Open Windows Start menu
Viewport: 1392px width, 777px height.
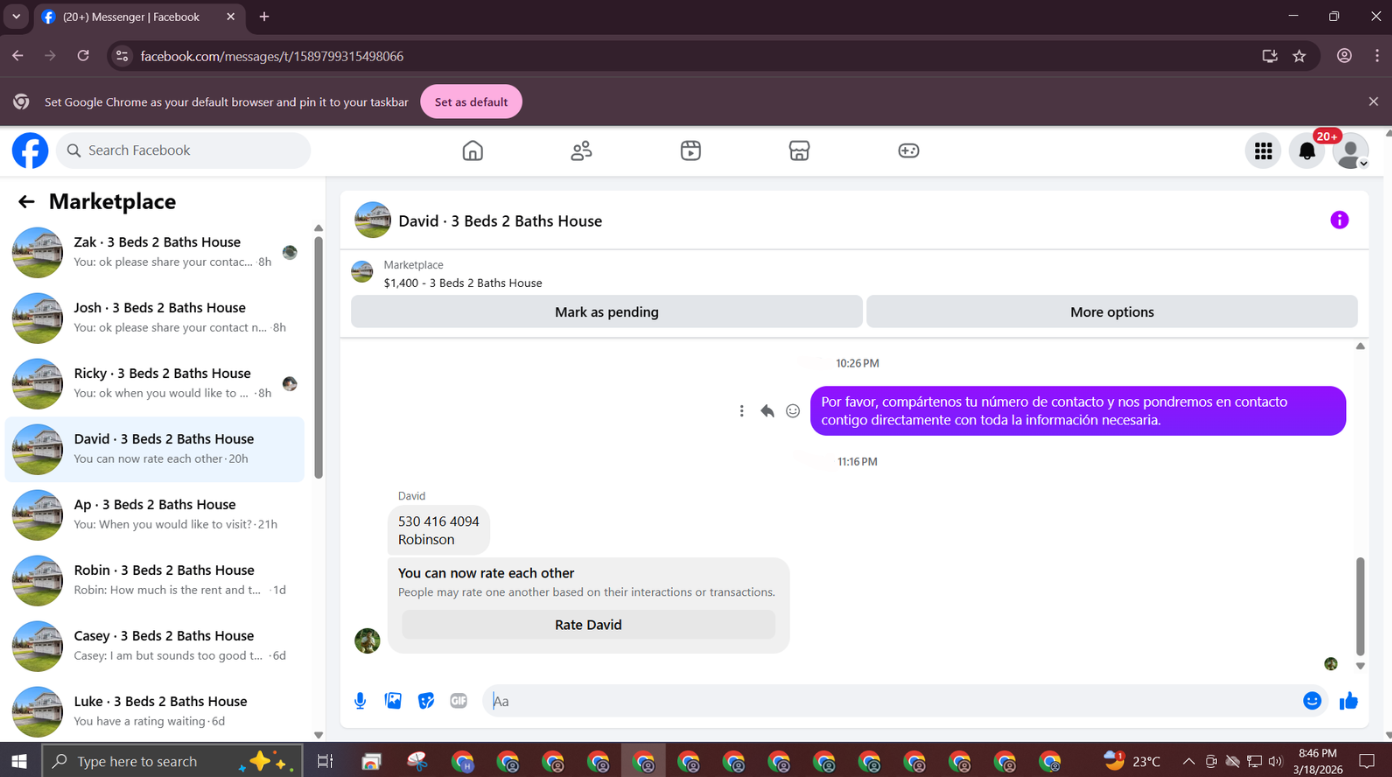coord(19,761)
